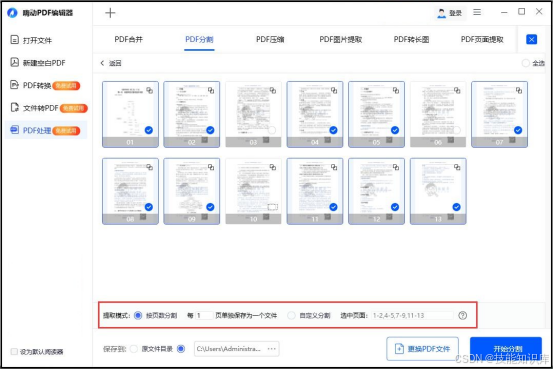Uncheck the blue checkmark on page 01
Viewport: 553px width, 370px height.
(149, 130)
